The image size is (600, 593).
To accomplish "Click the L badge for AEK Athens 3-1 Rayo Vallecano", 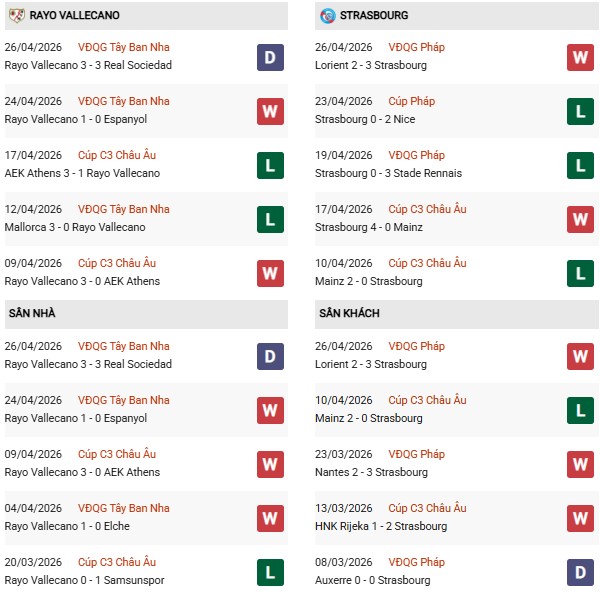I will point(269,165).
